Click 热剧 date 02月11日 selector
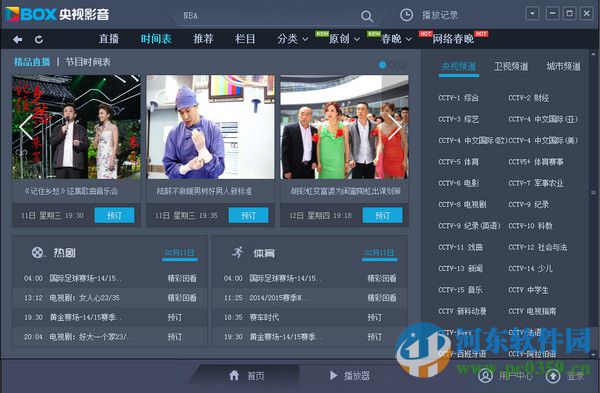This screenshot has height=393, width=600. [x=180, y=253]
